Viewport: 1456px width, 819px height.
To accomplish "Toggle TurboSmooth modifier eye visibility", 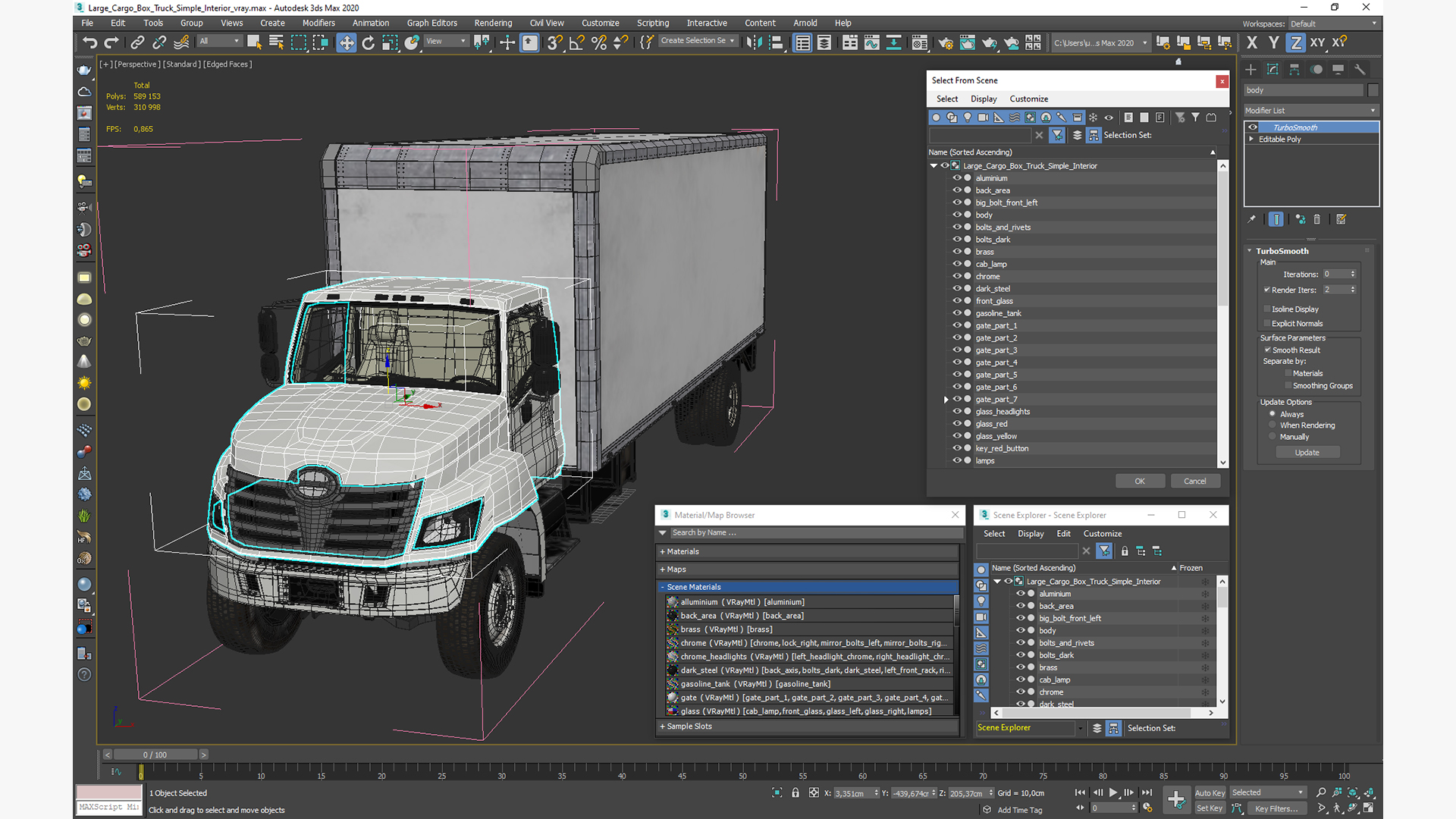I will [x=1253, y=127].
